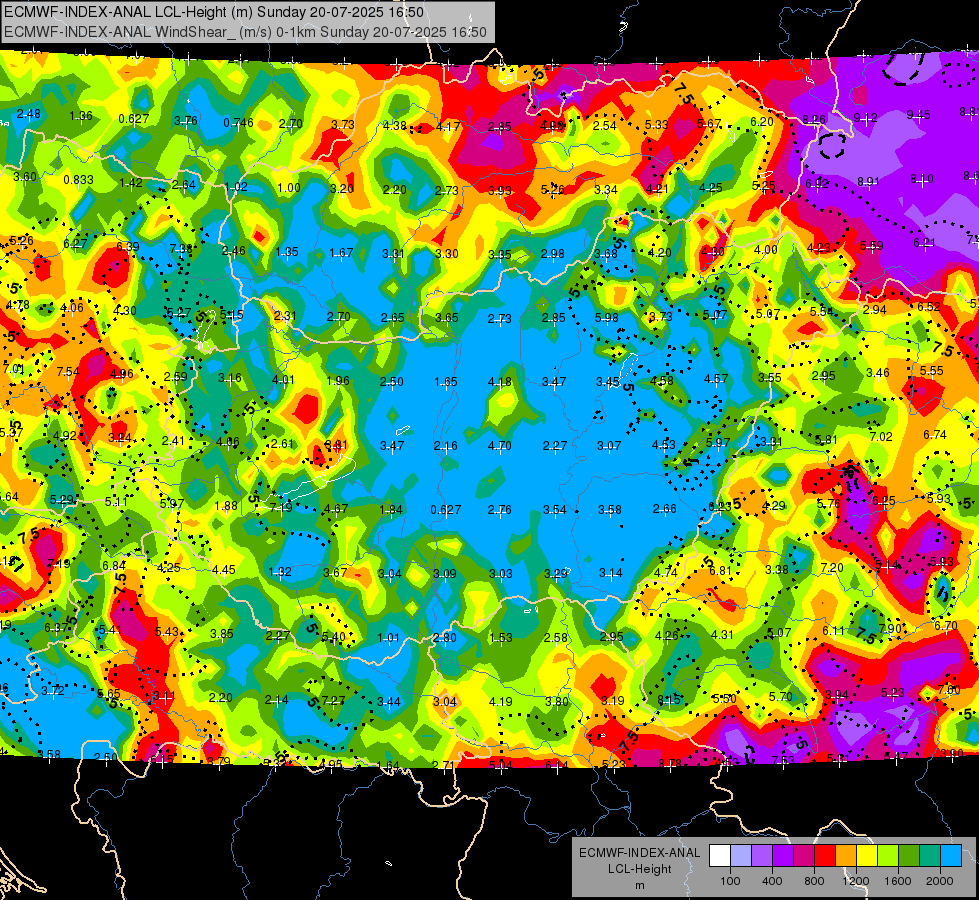Image resolution: width=979 pixels, height=900 pixels.
Task: Click the wind shear value 7.90
Action: (890, 628)
